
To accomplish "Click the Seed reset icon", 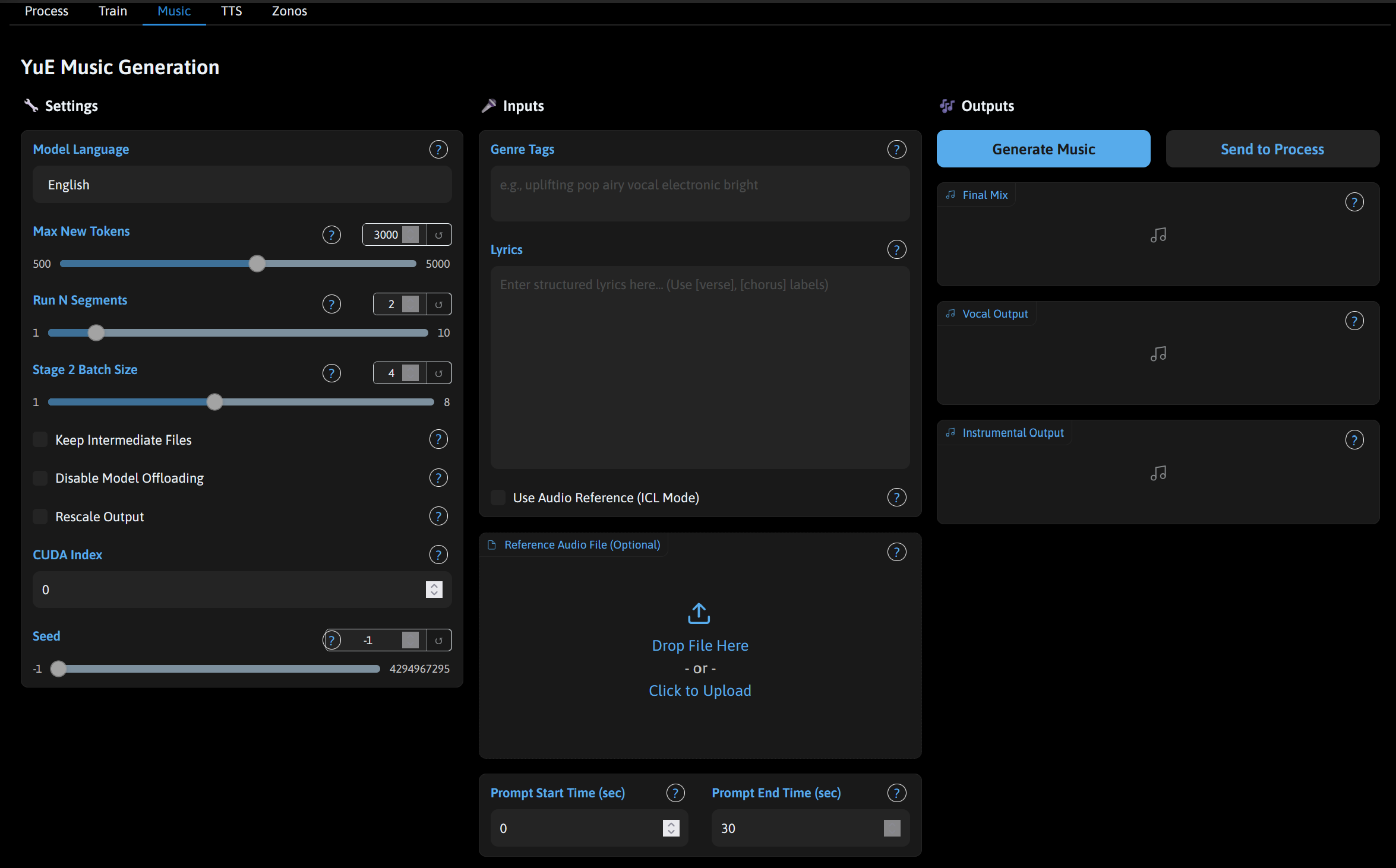I will (439, 639).
